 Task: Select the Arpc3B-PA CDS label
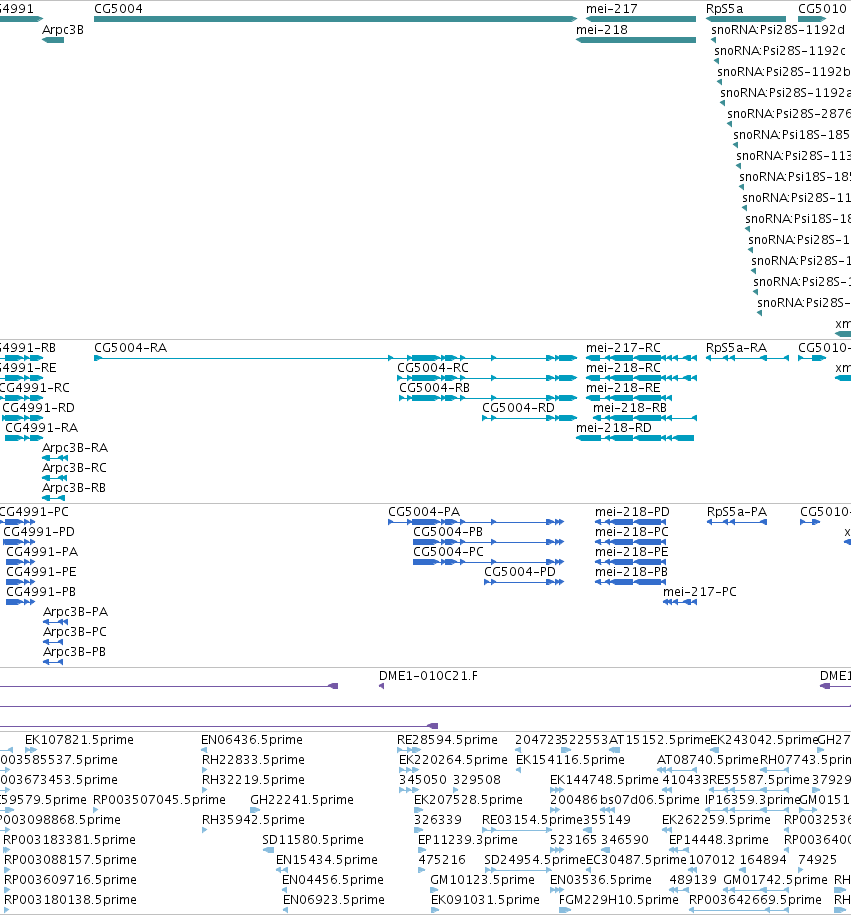click(x=75, y=612)
